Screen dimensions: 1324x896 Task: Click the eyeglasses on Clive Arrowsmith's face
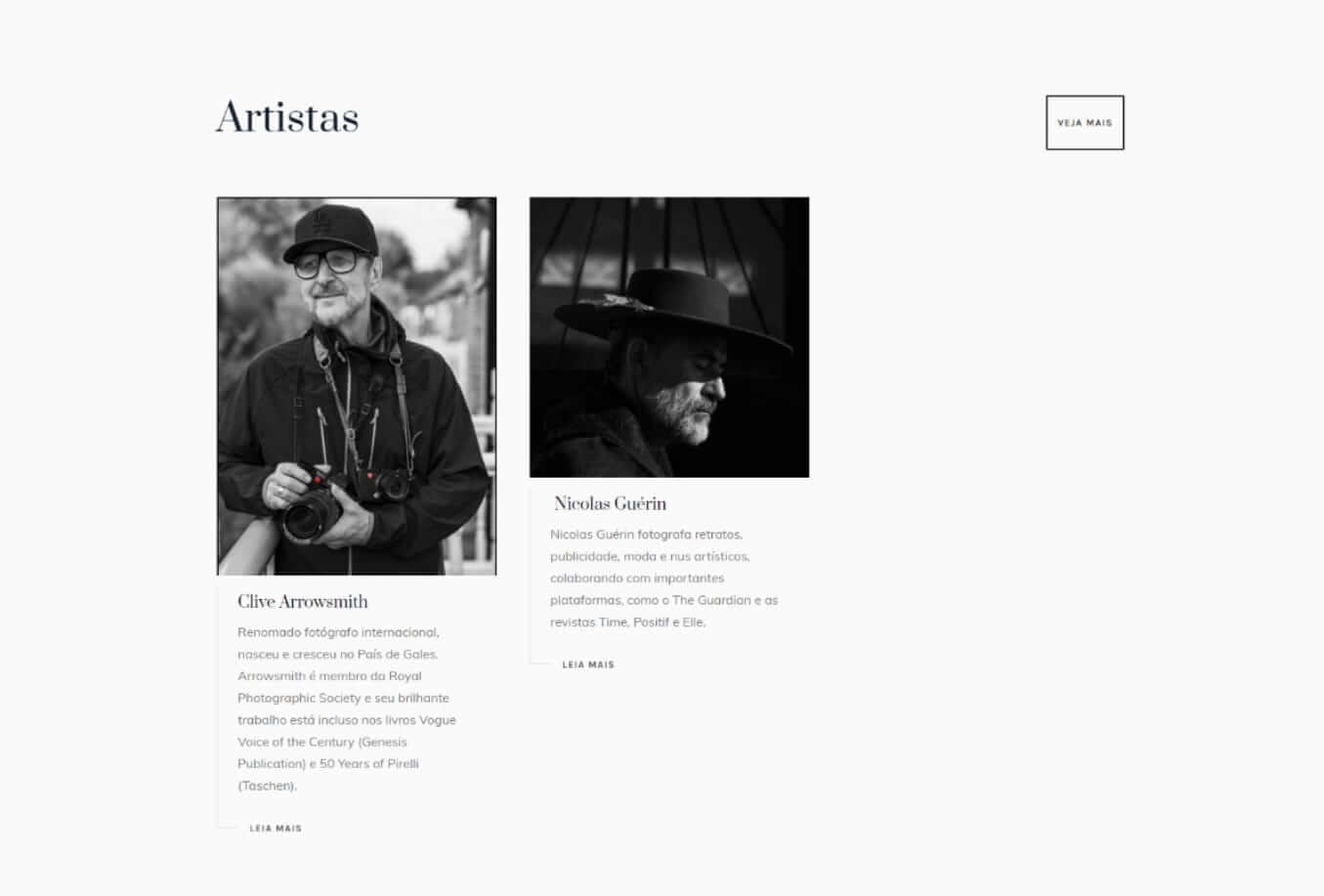click(325, 262)
